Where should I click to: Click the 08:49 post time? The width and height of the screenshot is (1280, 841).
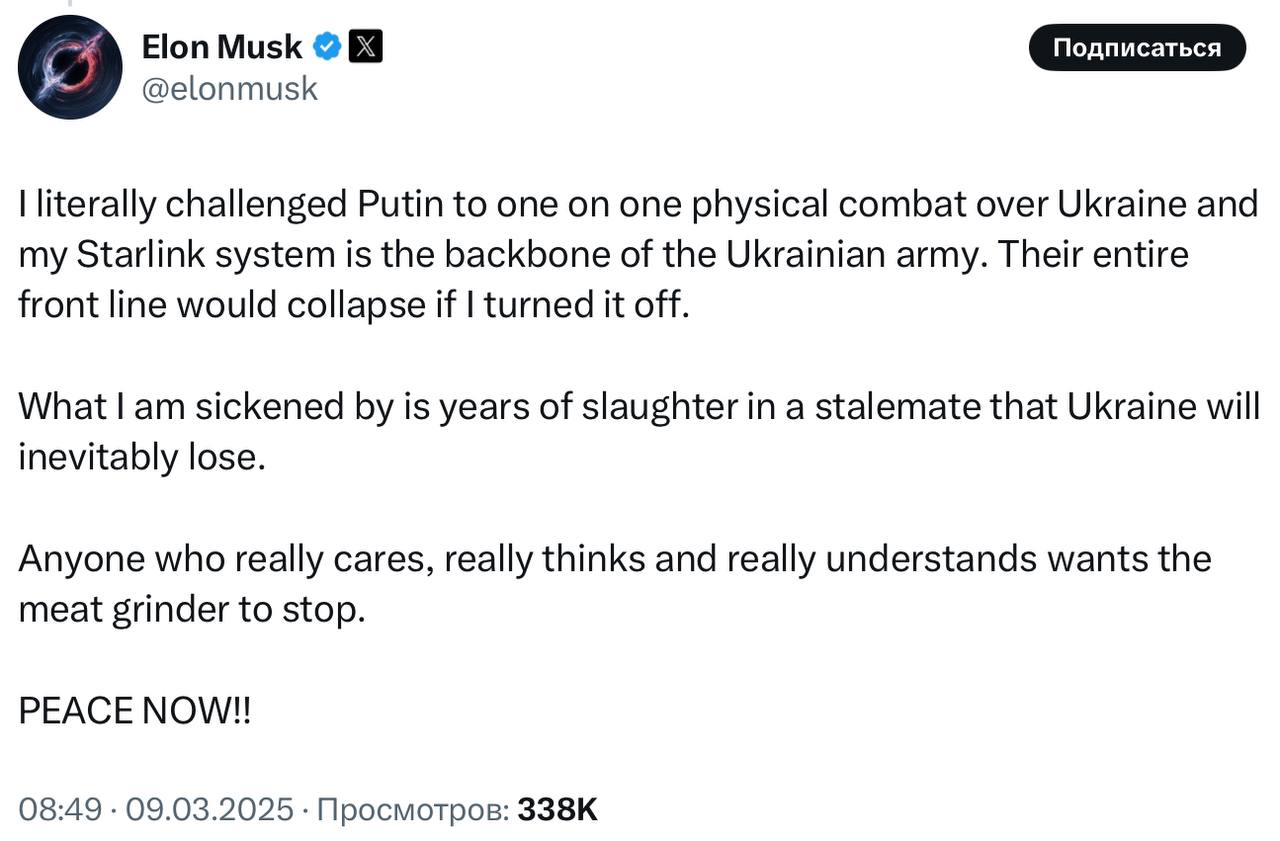(x=60, y=809)
